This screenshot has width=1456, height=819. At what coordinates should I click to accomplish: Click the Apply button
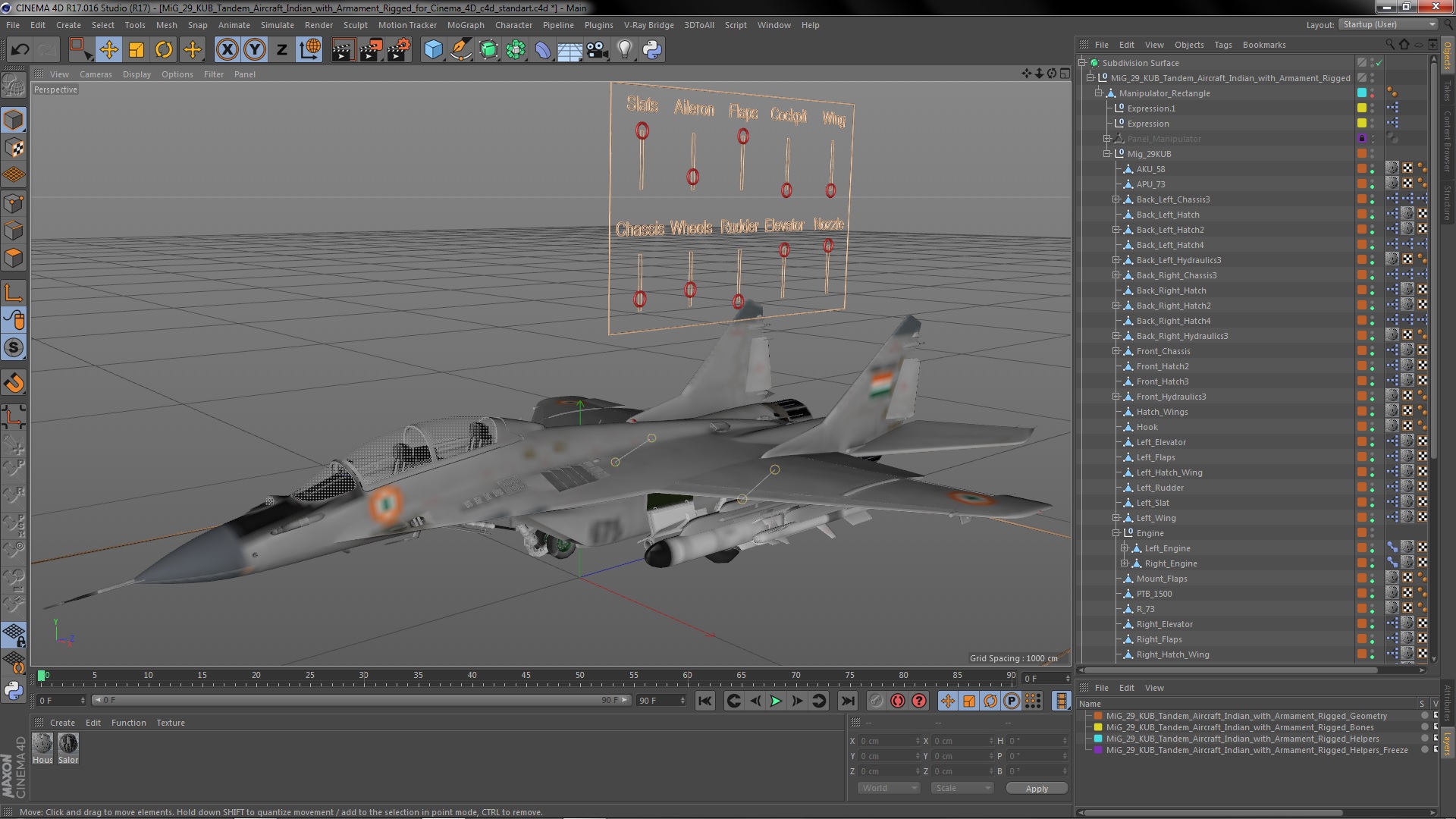point(1037,789)
